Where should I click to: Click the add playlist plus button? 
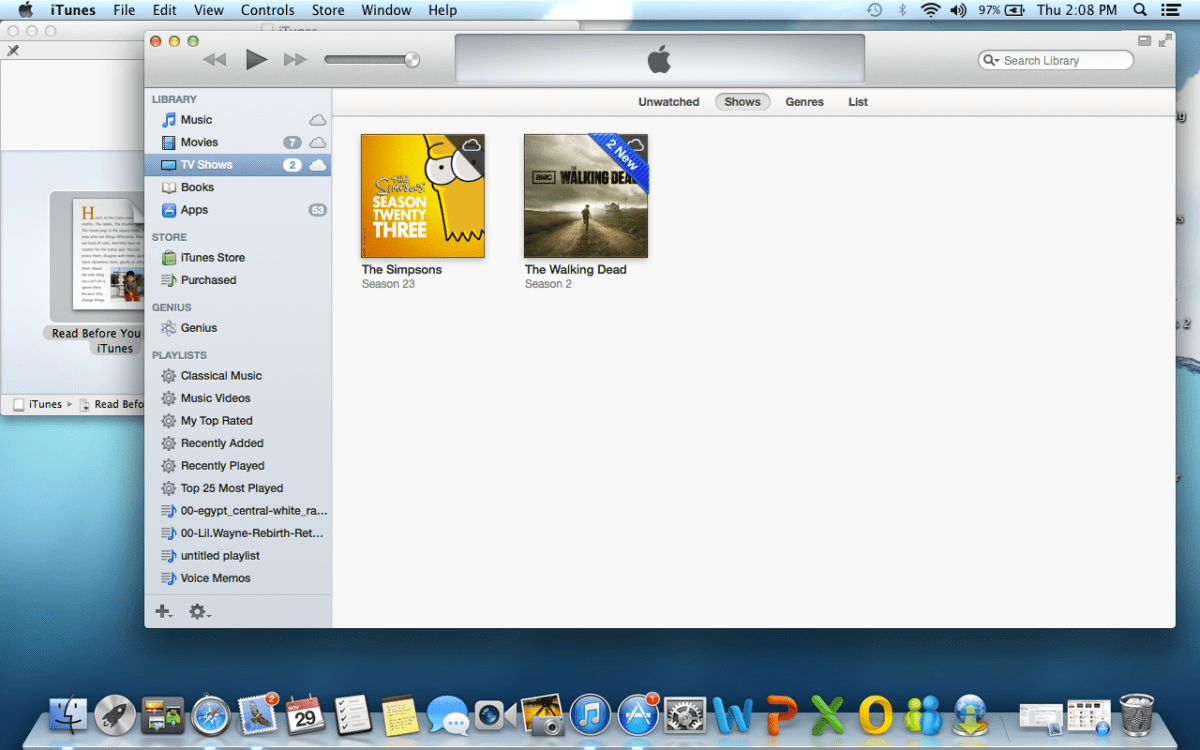[163, 611]
